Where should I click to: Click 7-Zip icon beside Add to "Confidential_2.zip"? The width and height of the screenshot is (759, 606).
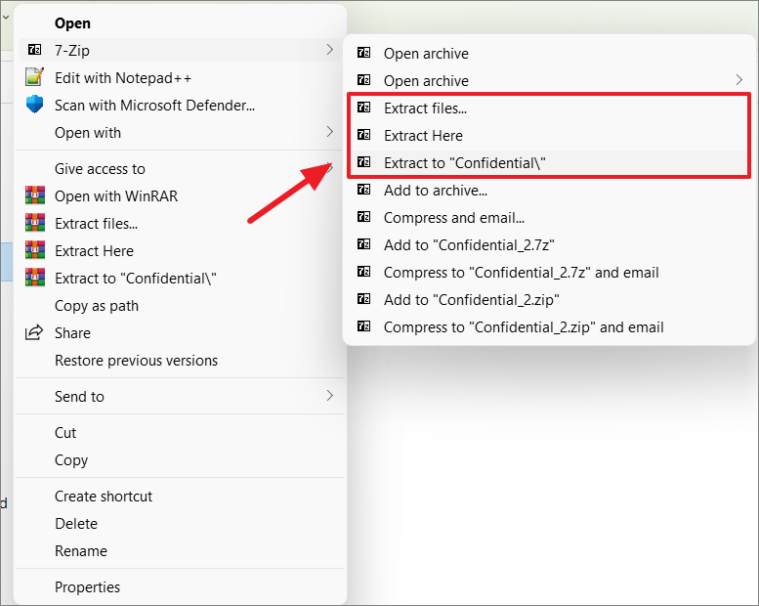tap(364, 299)
